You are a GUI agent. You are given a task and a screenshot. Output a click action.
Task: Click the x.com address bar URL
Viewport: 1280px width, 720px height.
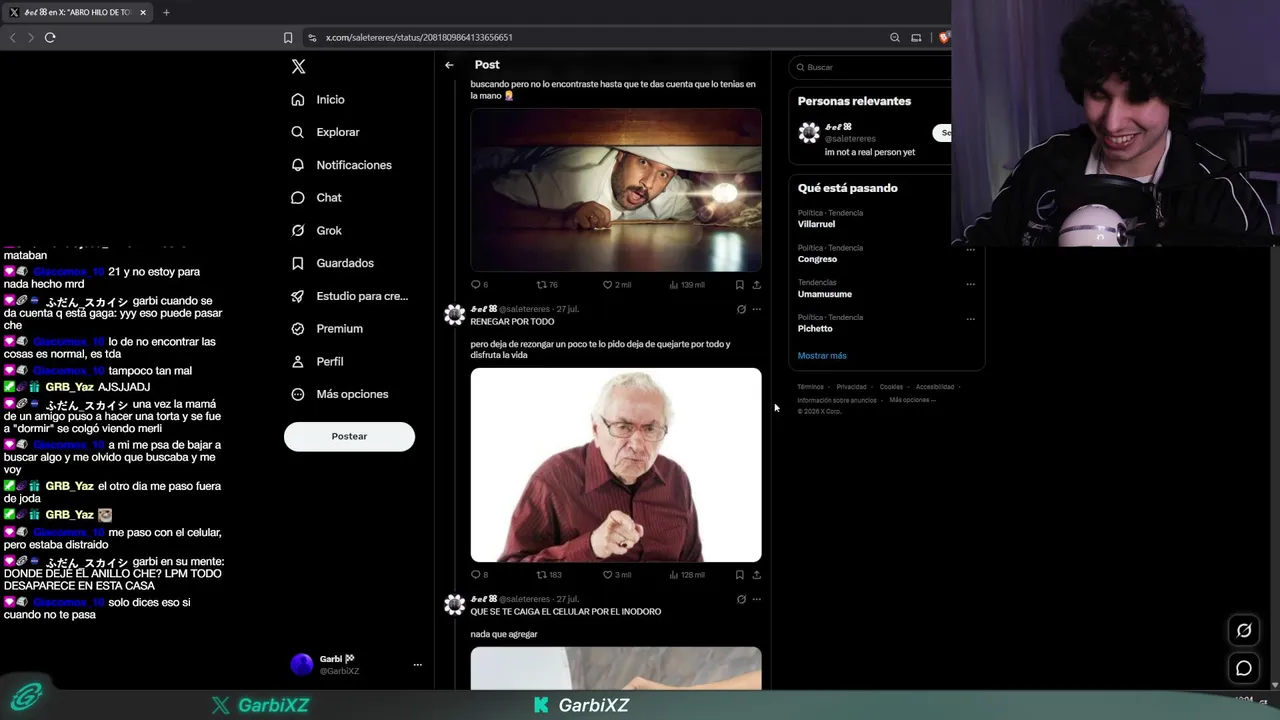(419, 37)
